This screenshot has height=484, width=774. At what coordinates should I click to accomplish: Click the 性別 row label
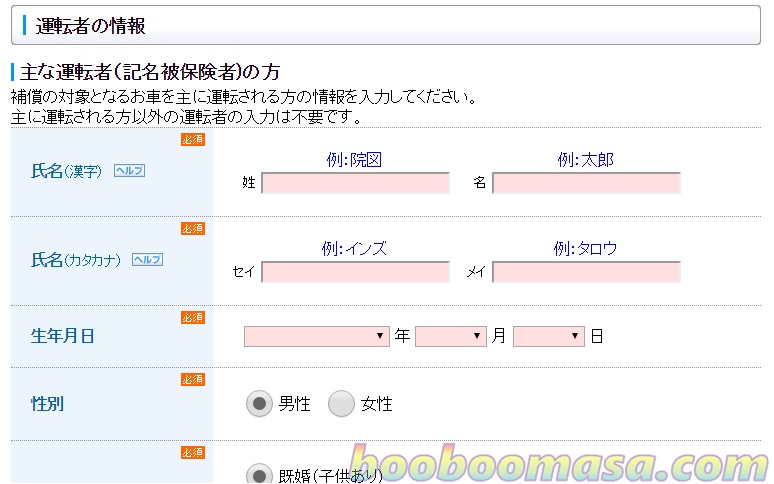coord(47,404)
